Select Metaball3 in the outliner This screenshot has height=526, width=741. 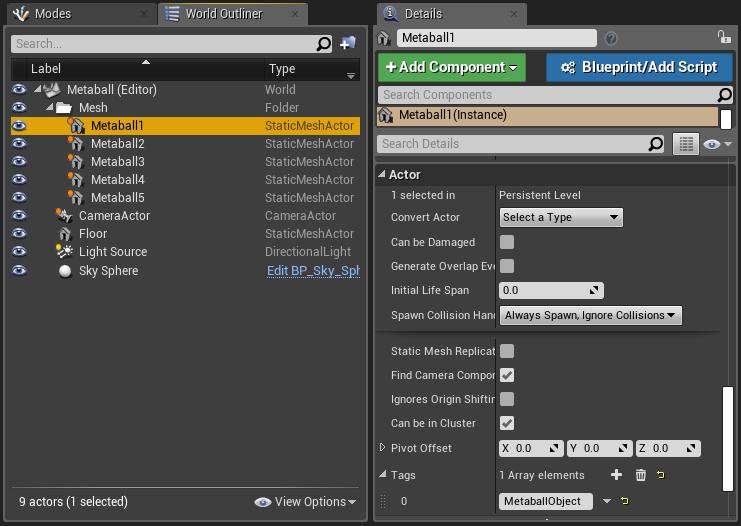click(x=185, y=162)
